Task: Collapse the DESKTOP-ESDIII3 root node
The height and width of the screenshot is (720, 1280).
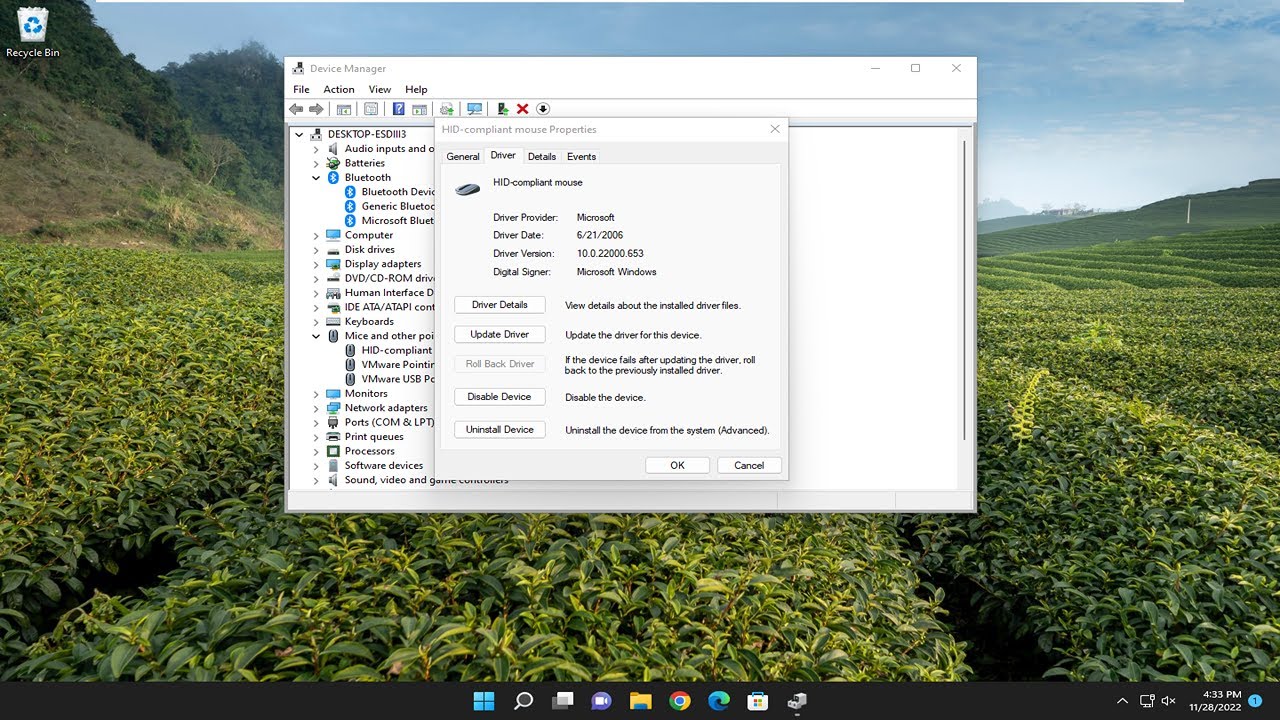Action: (x=299, y=134)
